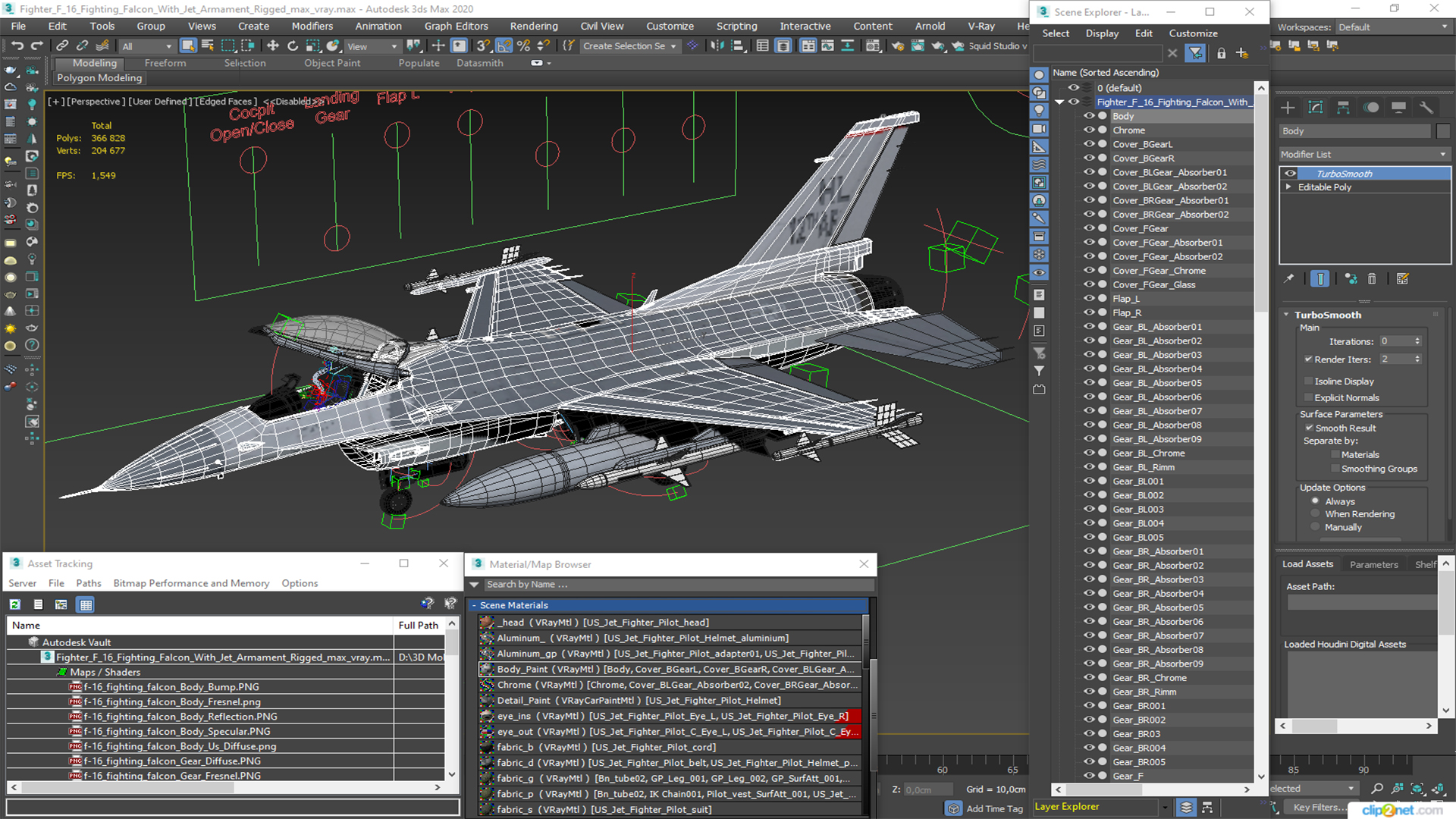Click Load Assets in Houdini panel
The image size is (1456, 819).
(x=1307, y=564)
